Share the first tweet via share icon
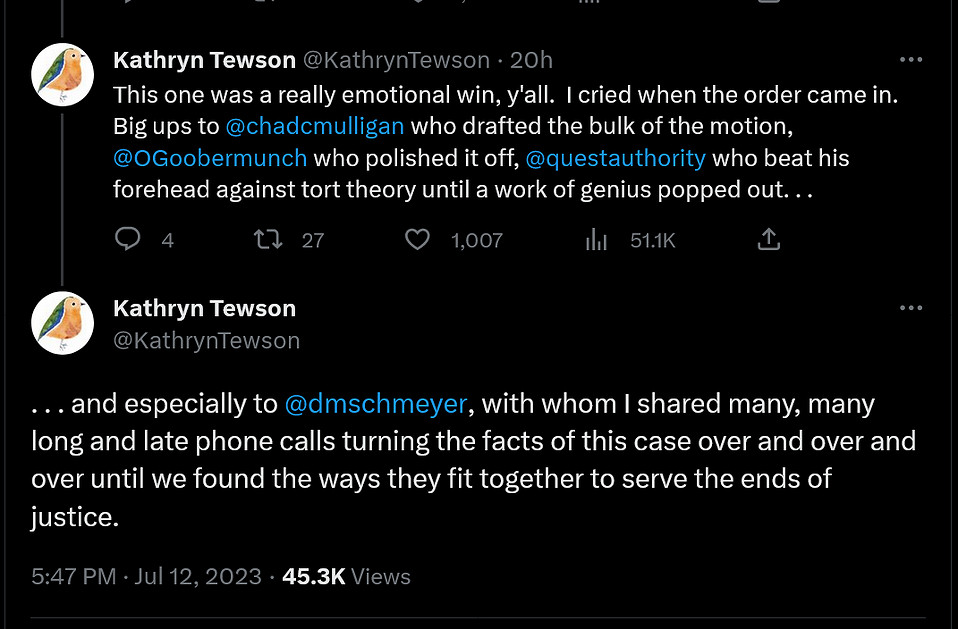 [x=768, y=240]
